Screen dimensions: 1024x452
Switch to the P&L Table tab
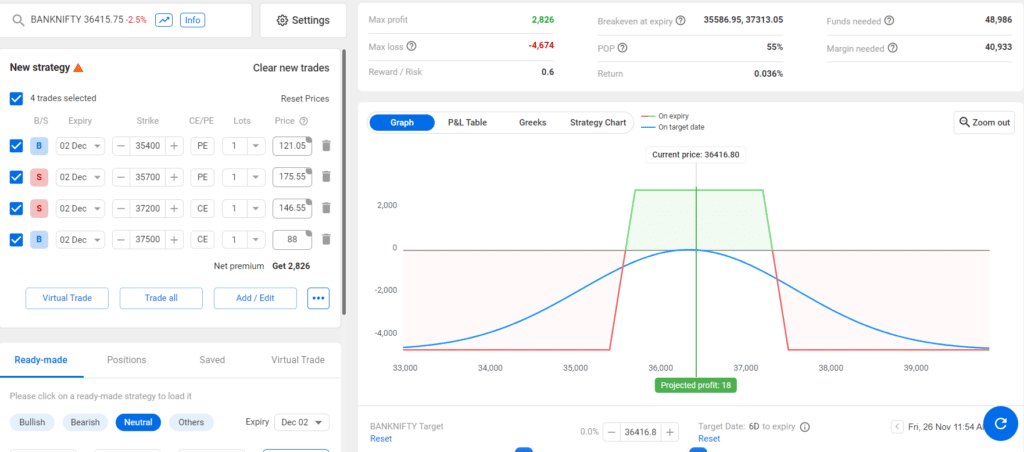(x=467, y=122)
